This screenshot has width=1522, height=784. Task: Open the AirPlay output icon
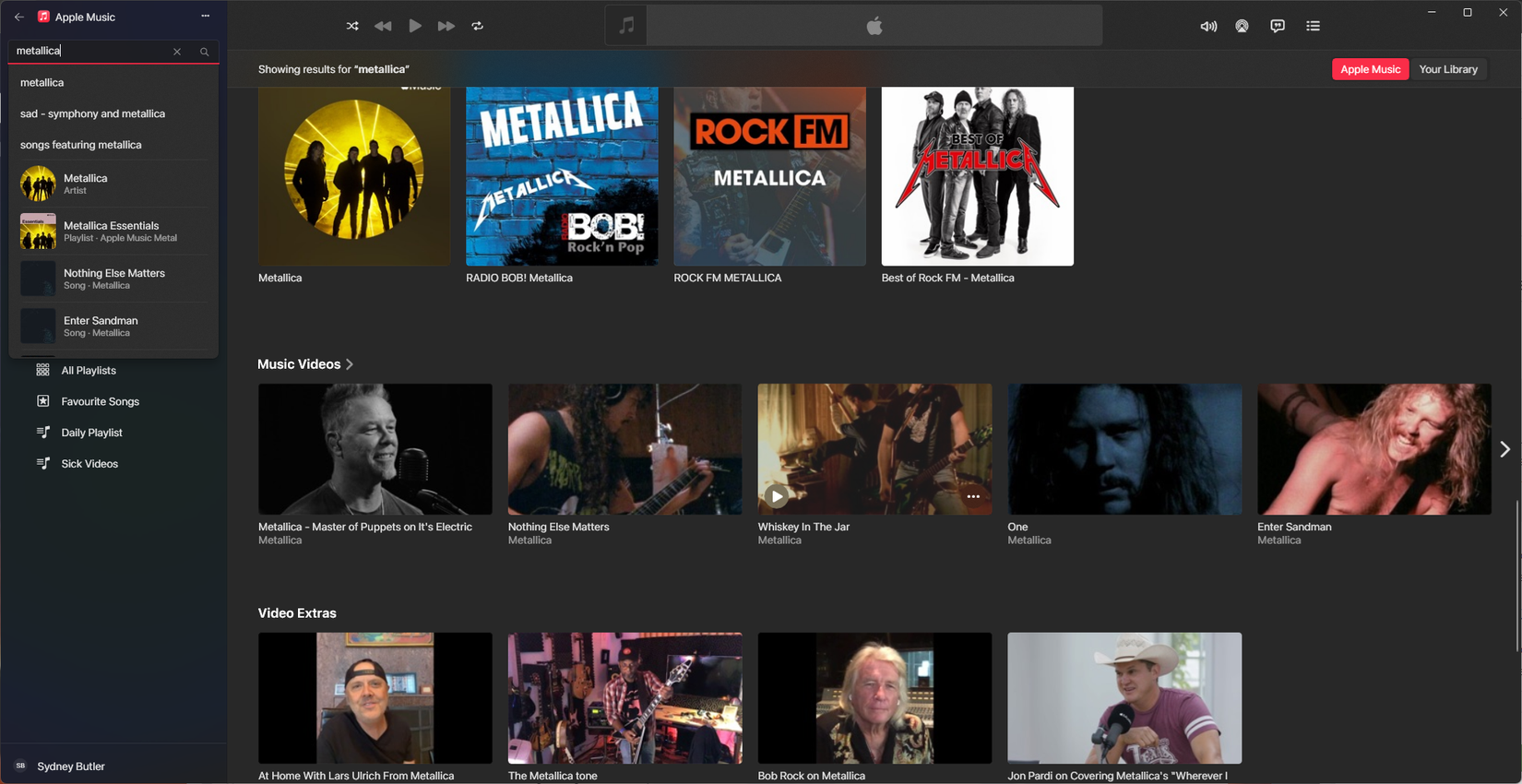pyautogui.click(x=1243, y=26)
